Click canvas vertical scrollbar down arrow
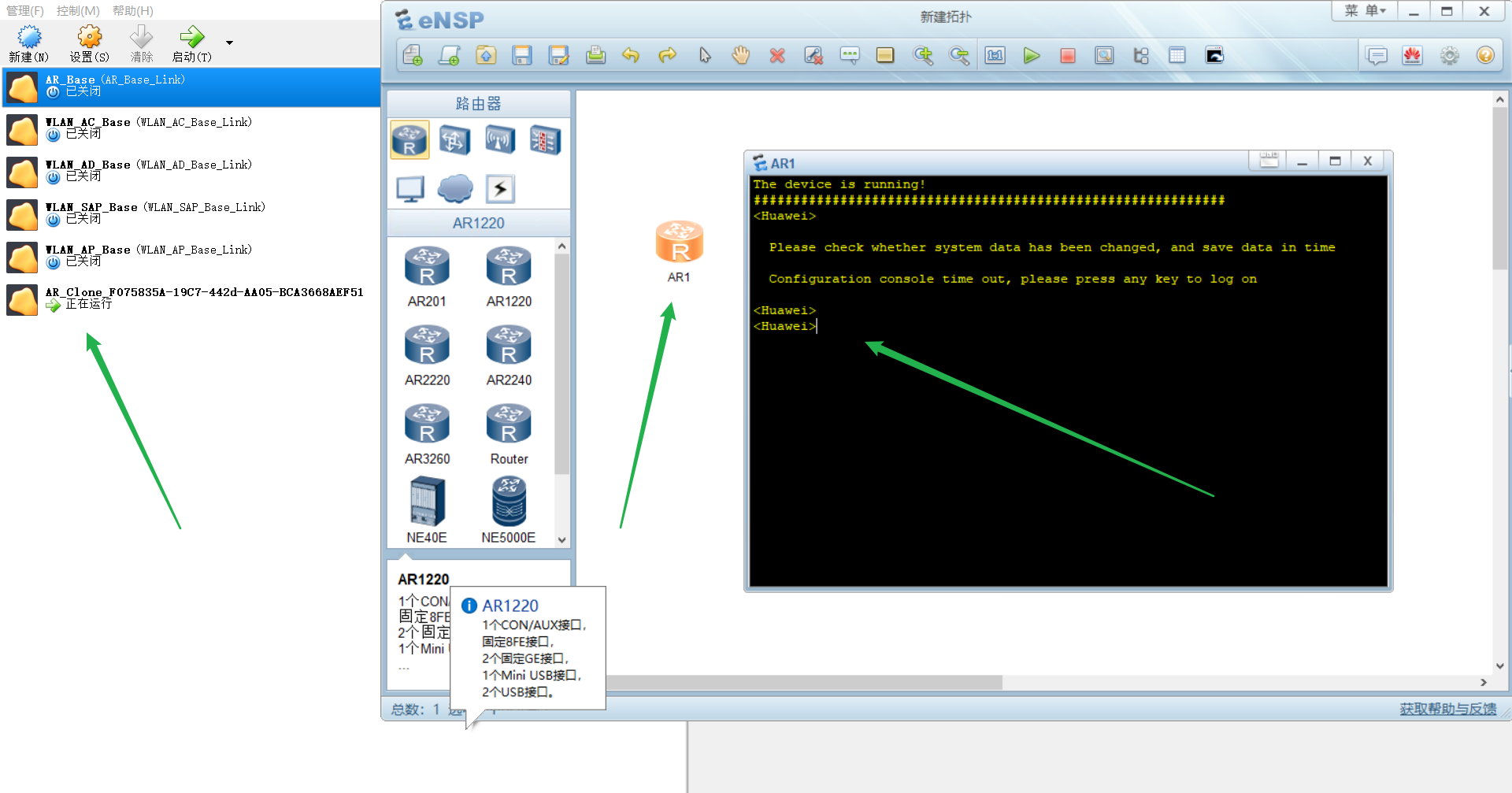The height and width of the screenshot is (793, 1512). pos(1499,665)
